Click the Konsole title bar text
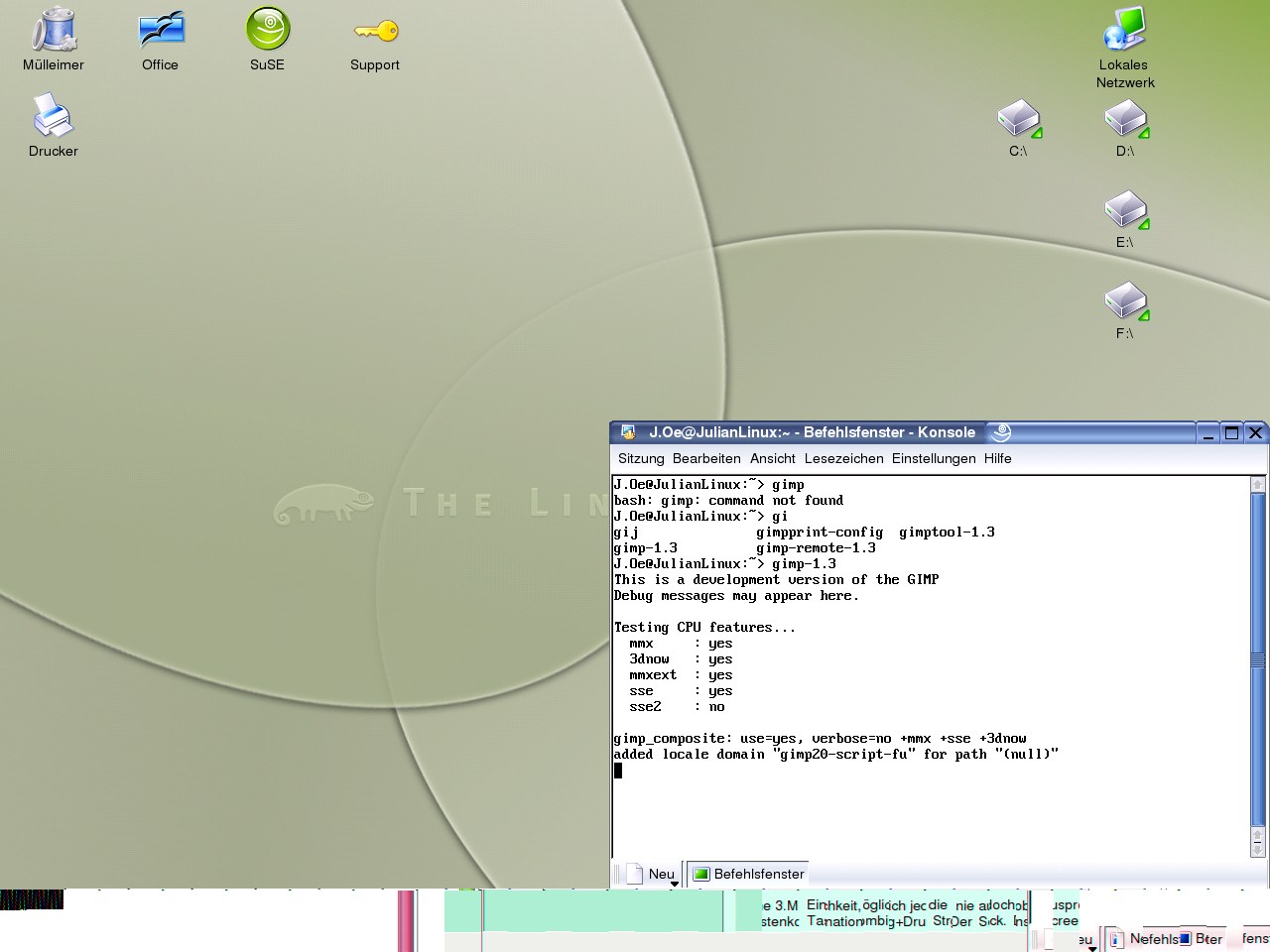 coord(812,432)
